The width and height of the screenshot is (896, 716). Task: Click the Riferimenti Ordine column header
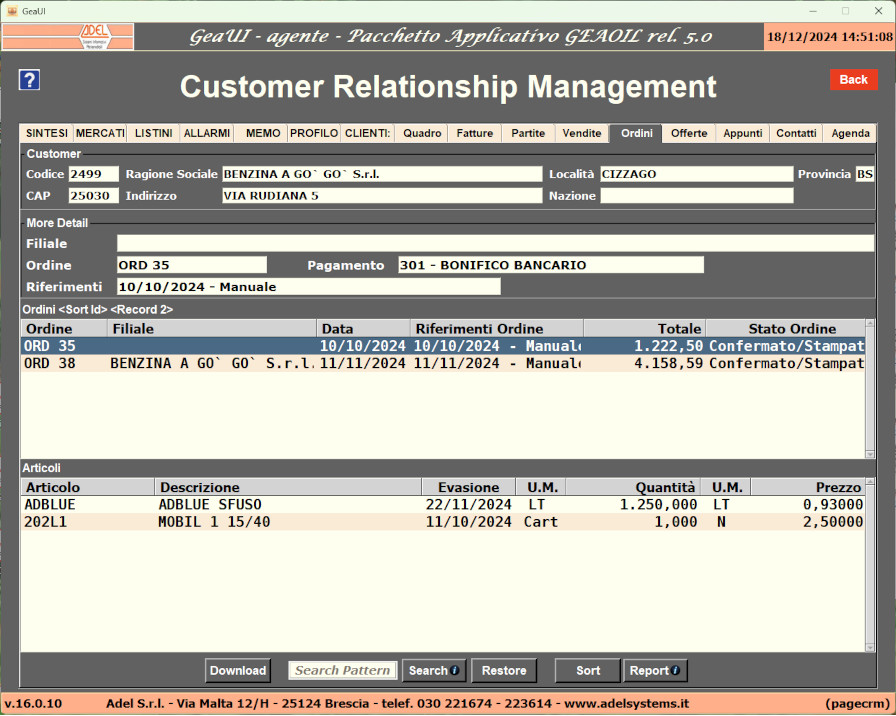[497, 329]
